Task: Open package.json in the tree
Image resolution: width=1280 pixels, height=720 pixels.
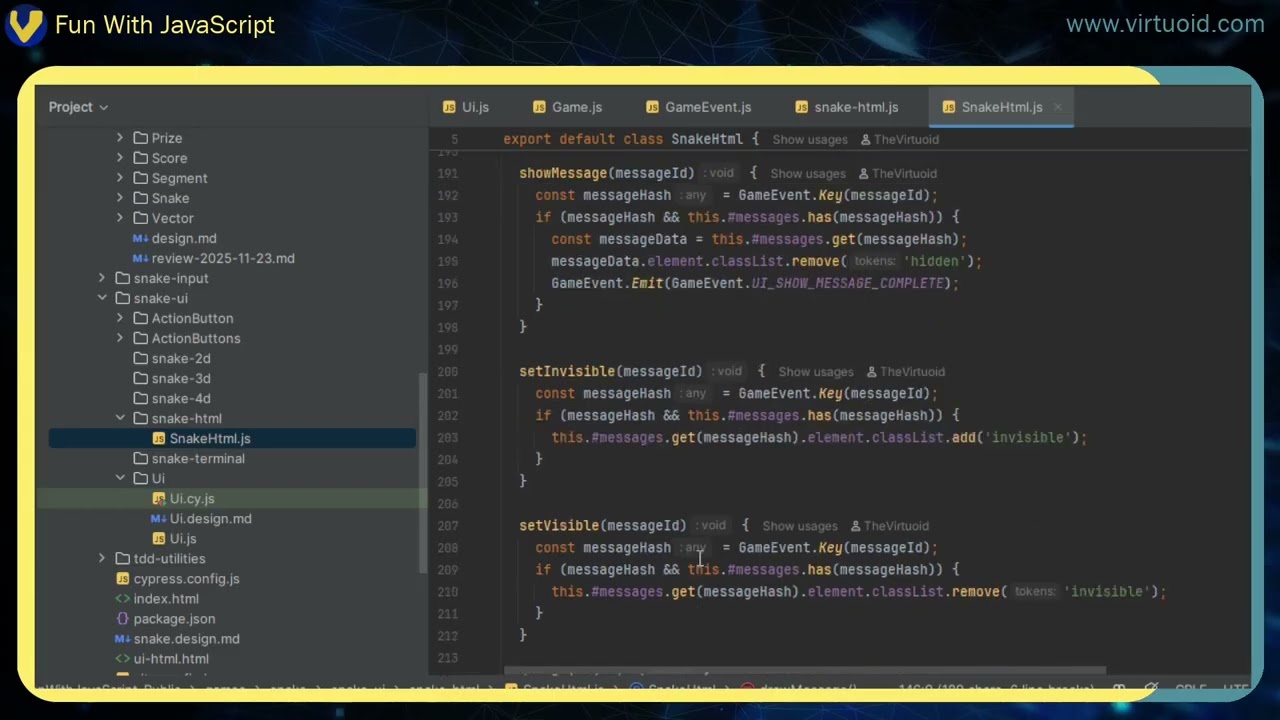Action: [174, 618]
